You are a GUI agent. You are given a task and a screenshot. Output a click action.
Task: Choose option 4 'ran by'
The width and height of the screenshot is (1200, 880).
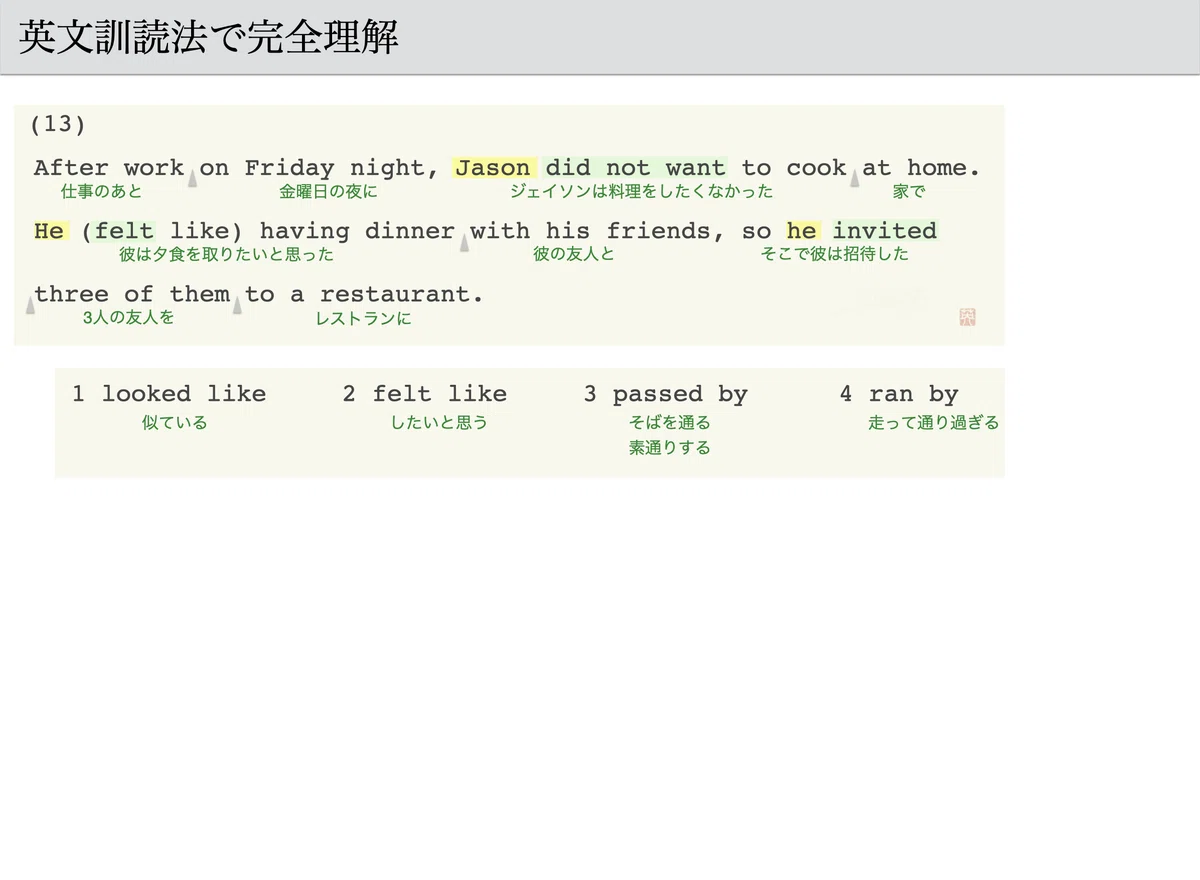899,395
